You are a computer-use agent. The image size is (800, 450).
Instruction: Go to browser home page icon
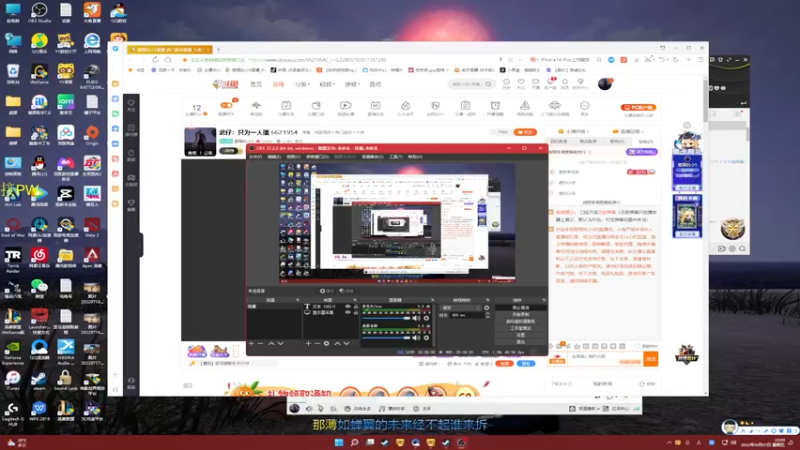click(x=168, y=60)
